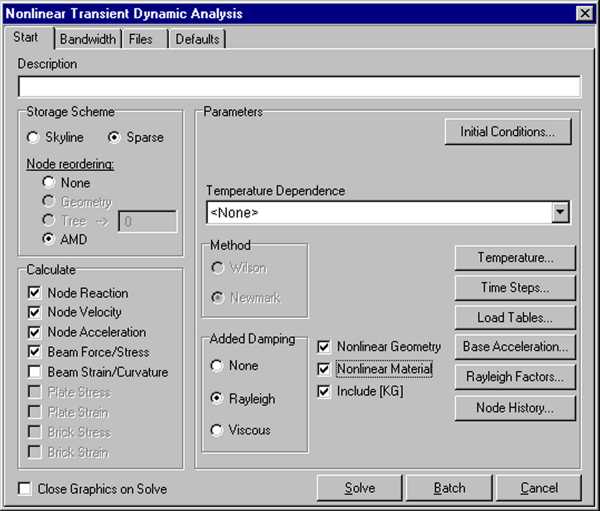Click the Description text field
Image resolution: width=600 pixels, height=511 pixels.
(x=299, y=86)
